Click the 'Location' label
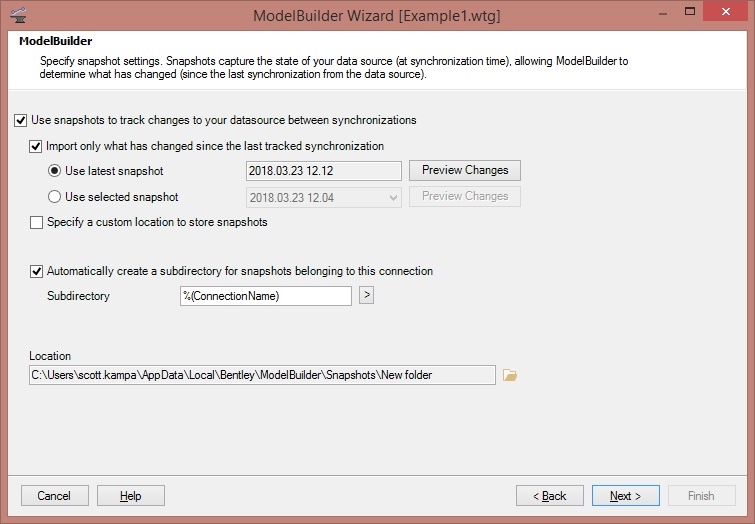 click(50, 356)
